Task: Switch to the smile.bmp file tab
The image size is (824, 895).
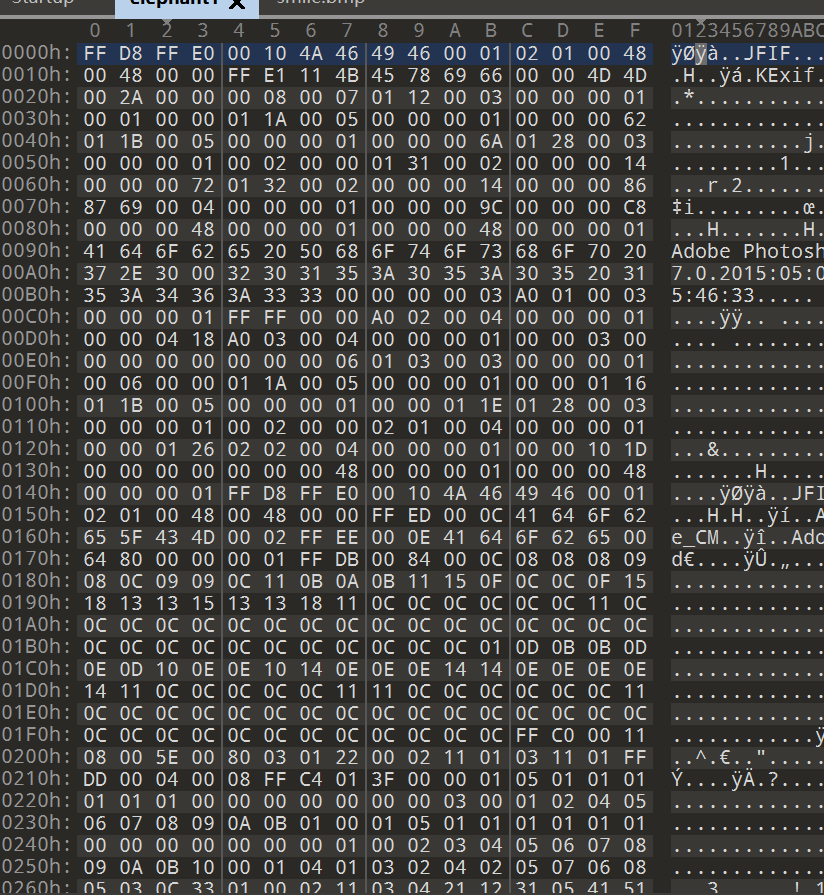Action: pyautogui.click(x=320, y=2)
